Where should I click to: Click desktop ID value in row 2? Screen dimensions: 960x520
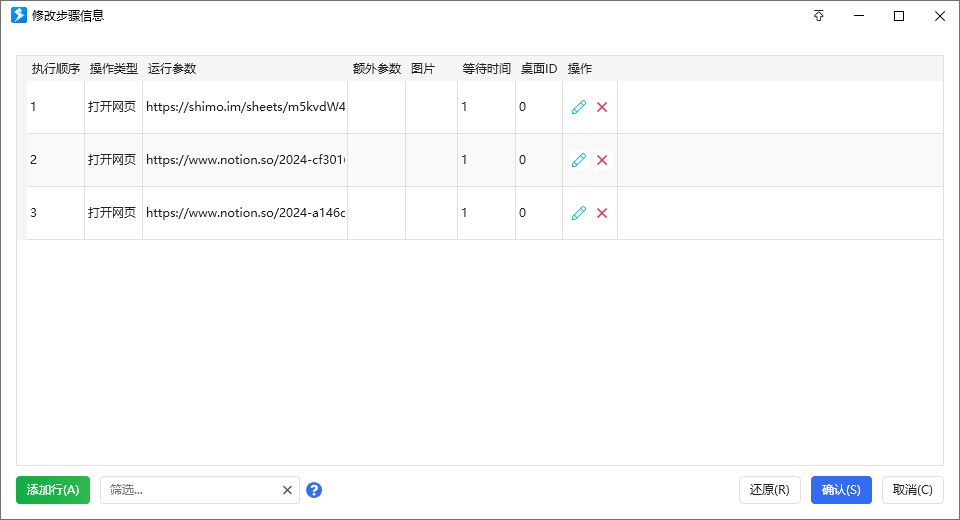(539, 160)
